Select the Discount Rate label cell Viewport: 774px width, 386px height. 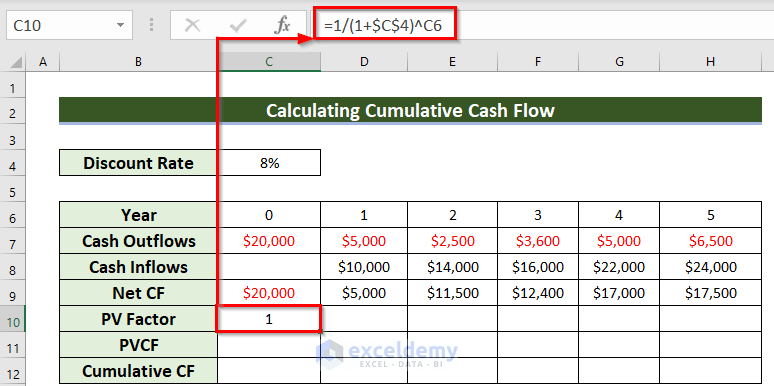point(138,162)
